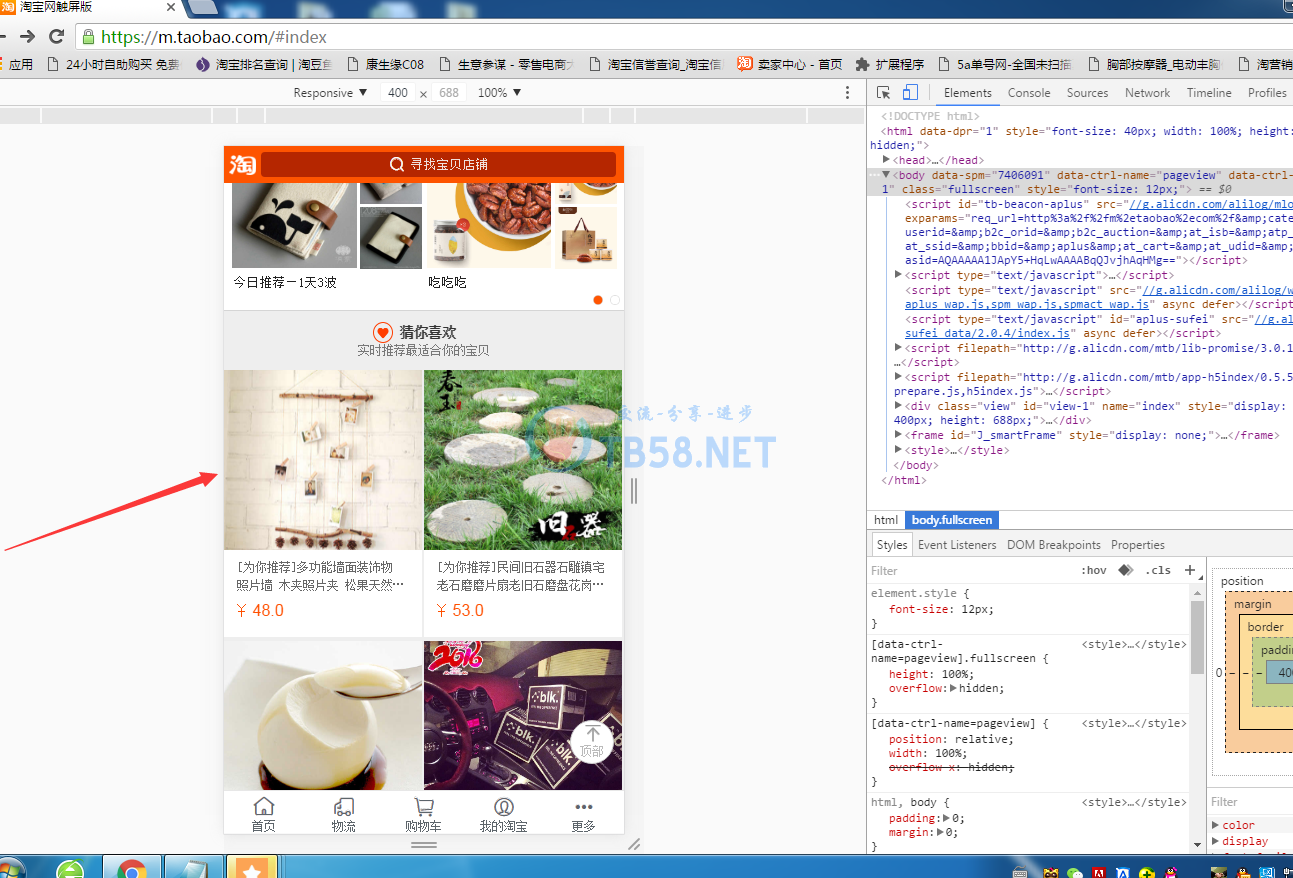Open the 5a单号网 bookmark
The height and width of the screenshot is (878, 1293).
pyautogui.click(x=1004, y=64)
